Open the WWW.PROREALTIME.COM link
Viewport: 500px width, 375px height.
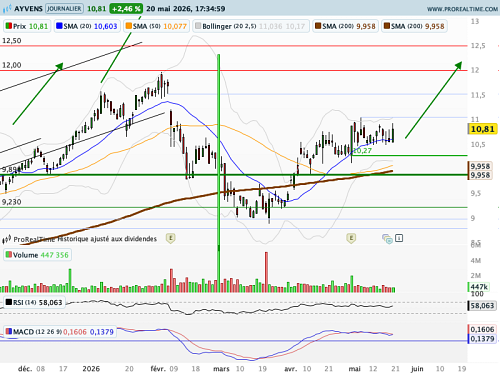click(x=462, y=9)
